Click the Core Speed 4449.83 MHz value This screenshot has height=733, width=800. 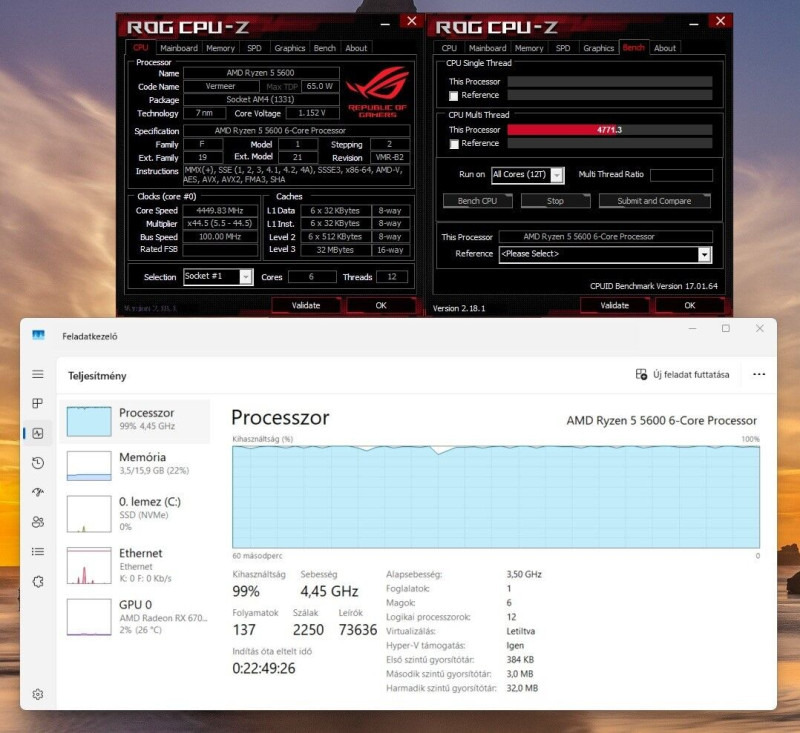tap(220, 210)
